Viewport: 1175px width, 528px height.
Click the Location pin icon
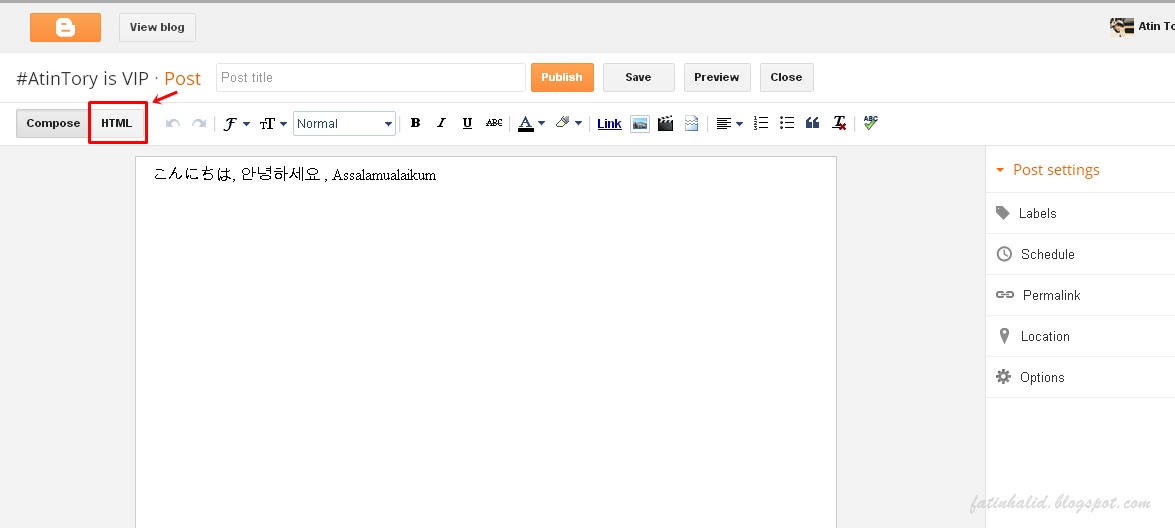[x=1004, y=336]
